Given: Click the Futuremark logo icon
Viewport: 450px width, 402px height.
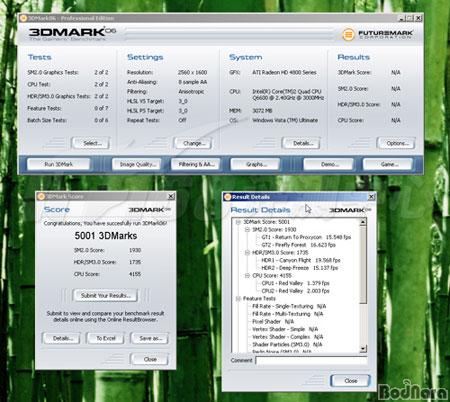Looking at the screenshot, I should point(348,34).
